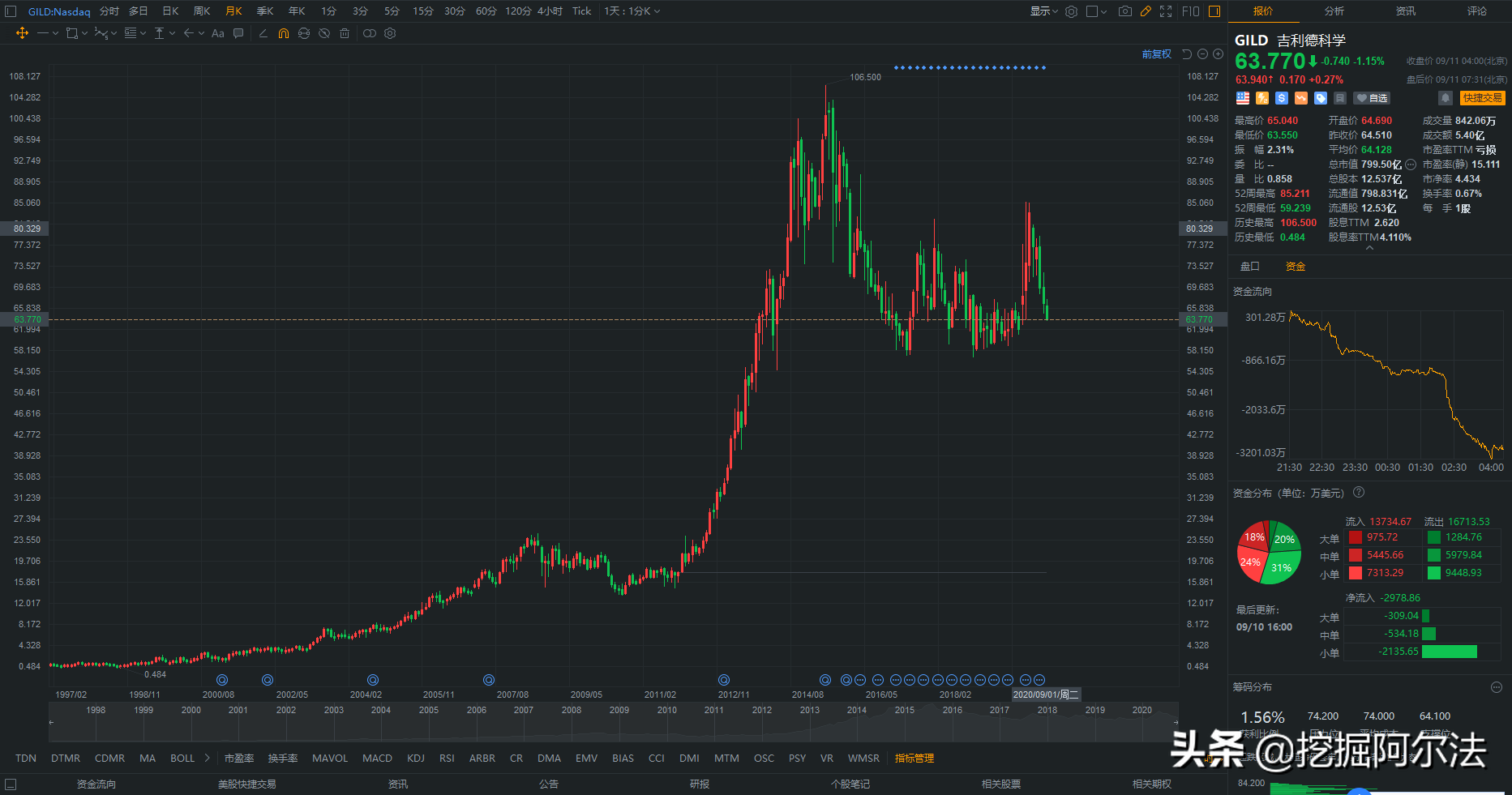Viewport: 1512px width, 795px height.
Task: Add a comment bubble annotation
Action: coord(238,33)
